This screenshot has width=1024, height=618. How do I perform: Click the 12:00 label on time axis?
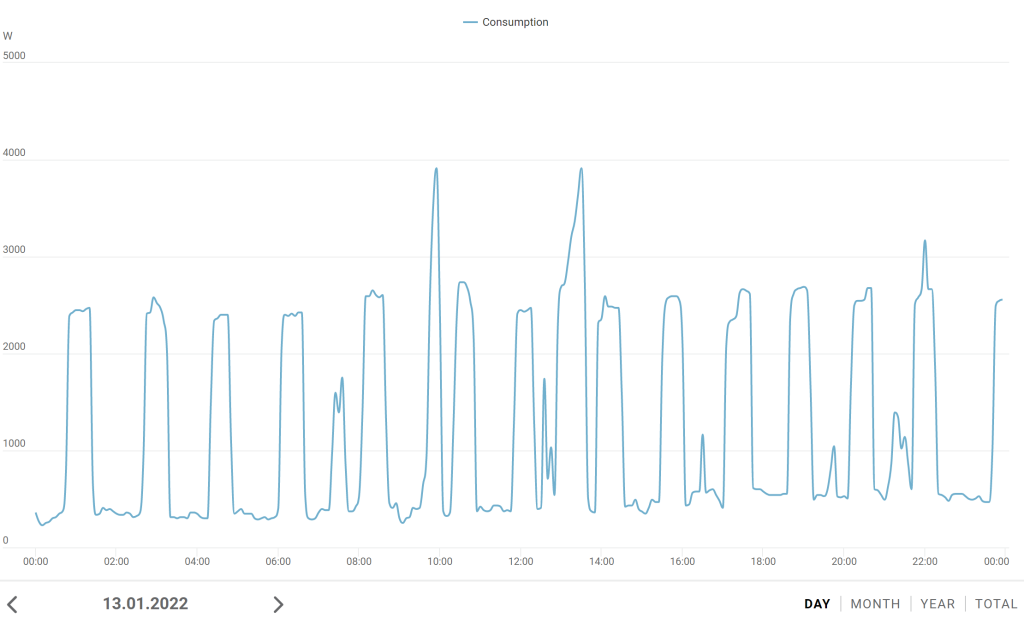click(520, 561)
